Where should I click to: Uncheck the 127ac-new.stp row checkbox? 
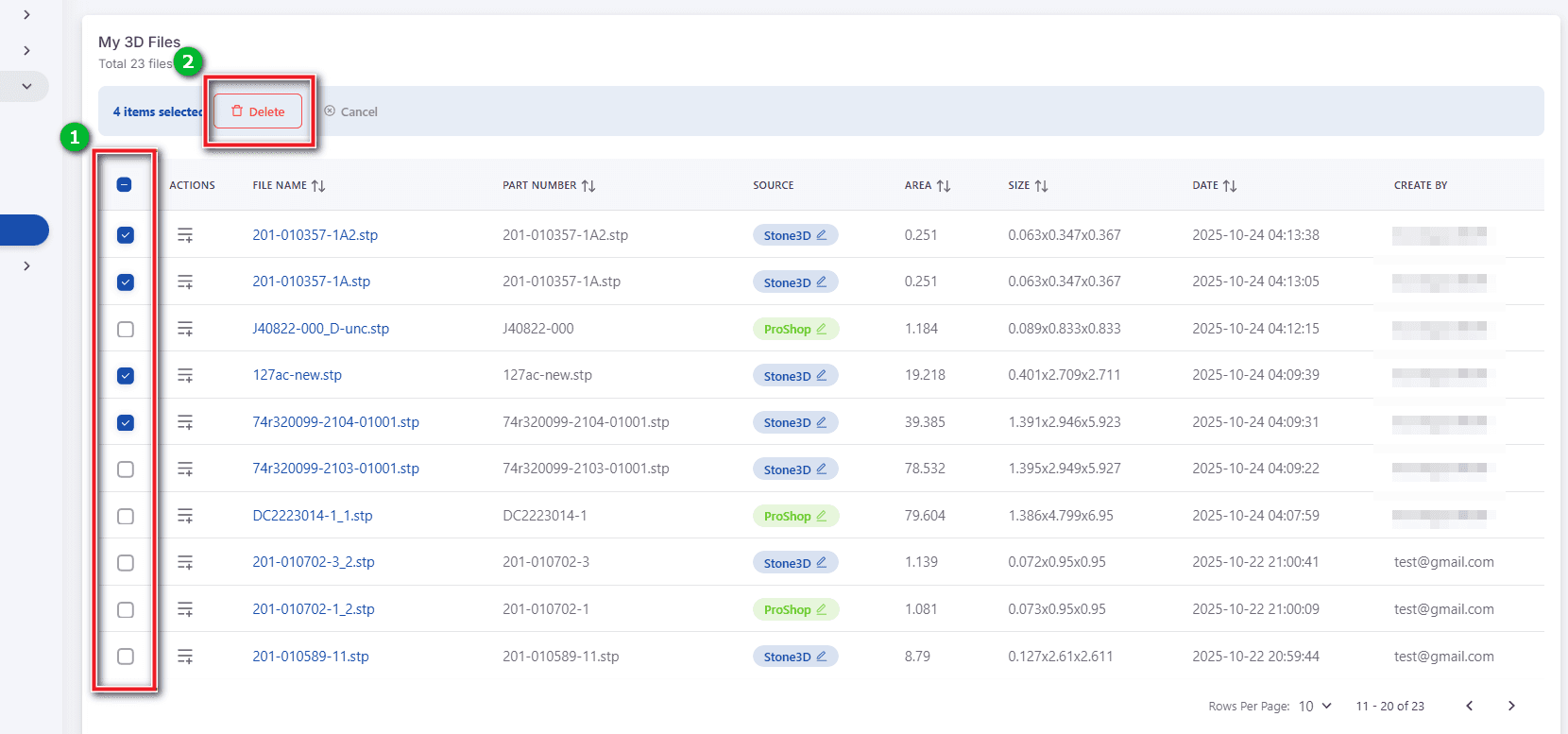(126, 375)
